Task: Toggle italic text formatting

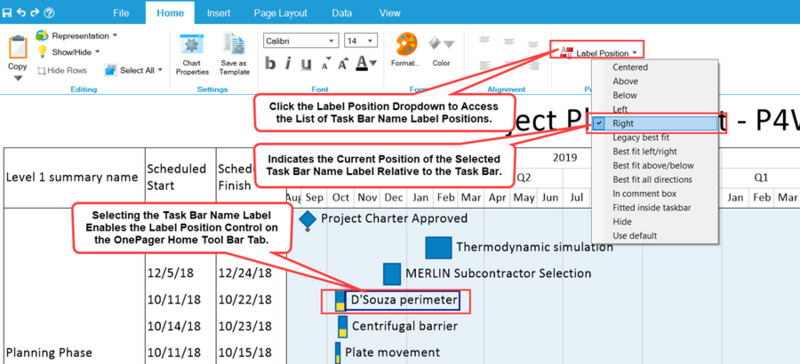Action: 288,64
